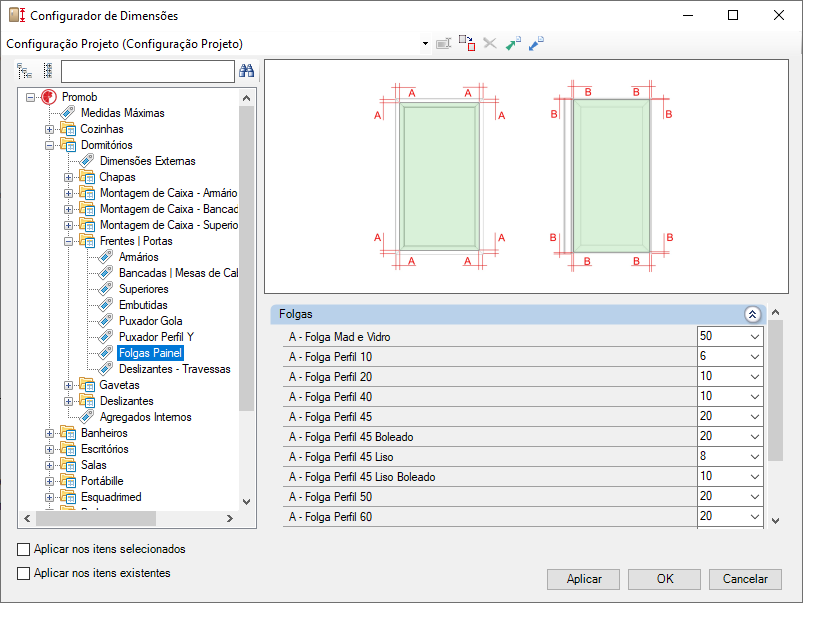
Task: Check Aplicar nos itens existentes
Action: [x=24, y=573]
